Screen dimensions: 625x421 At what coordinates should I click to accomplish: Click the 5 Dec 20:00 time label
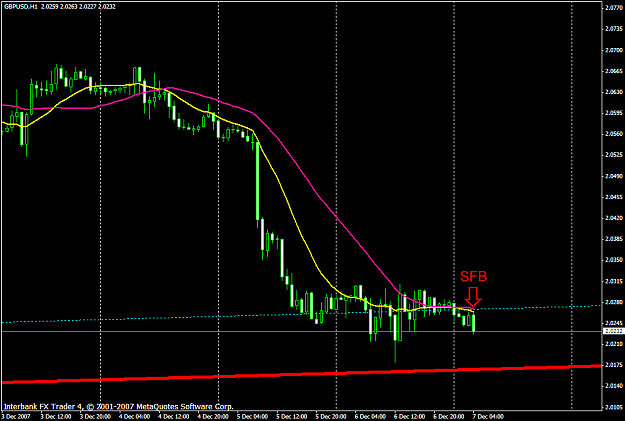pyautogui.click(x=331, y=417)
